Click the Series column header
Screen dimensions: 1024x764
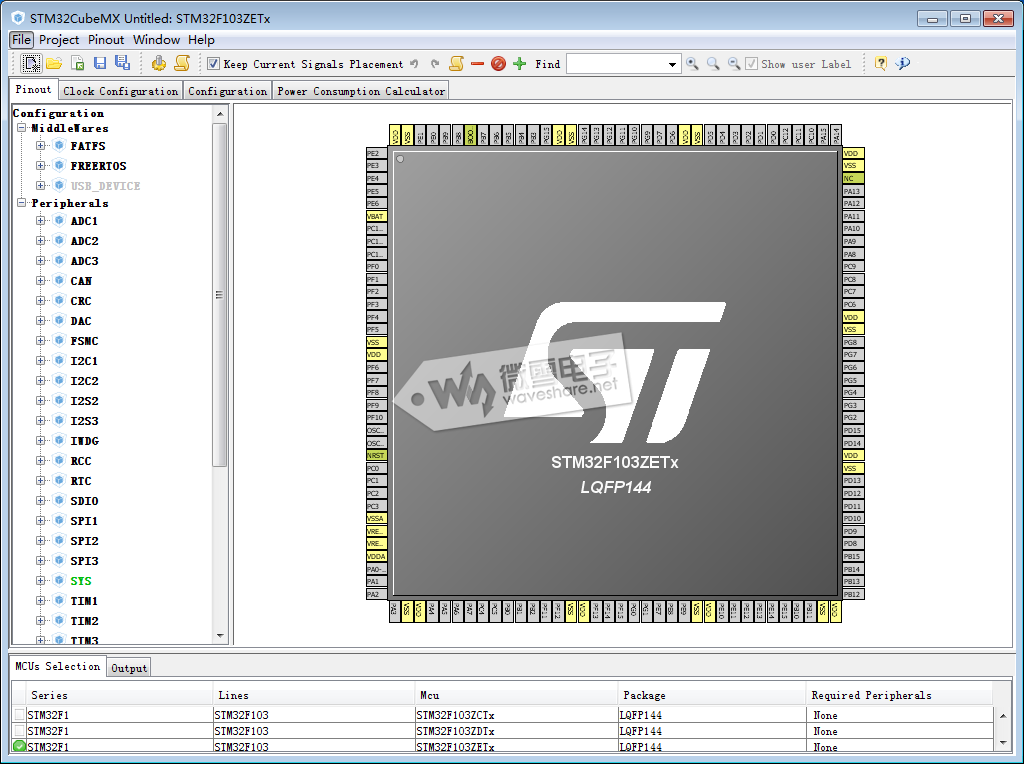119,695
